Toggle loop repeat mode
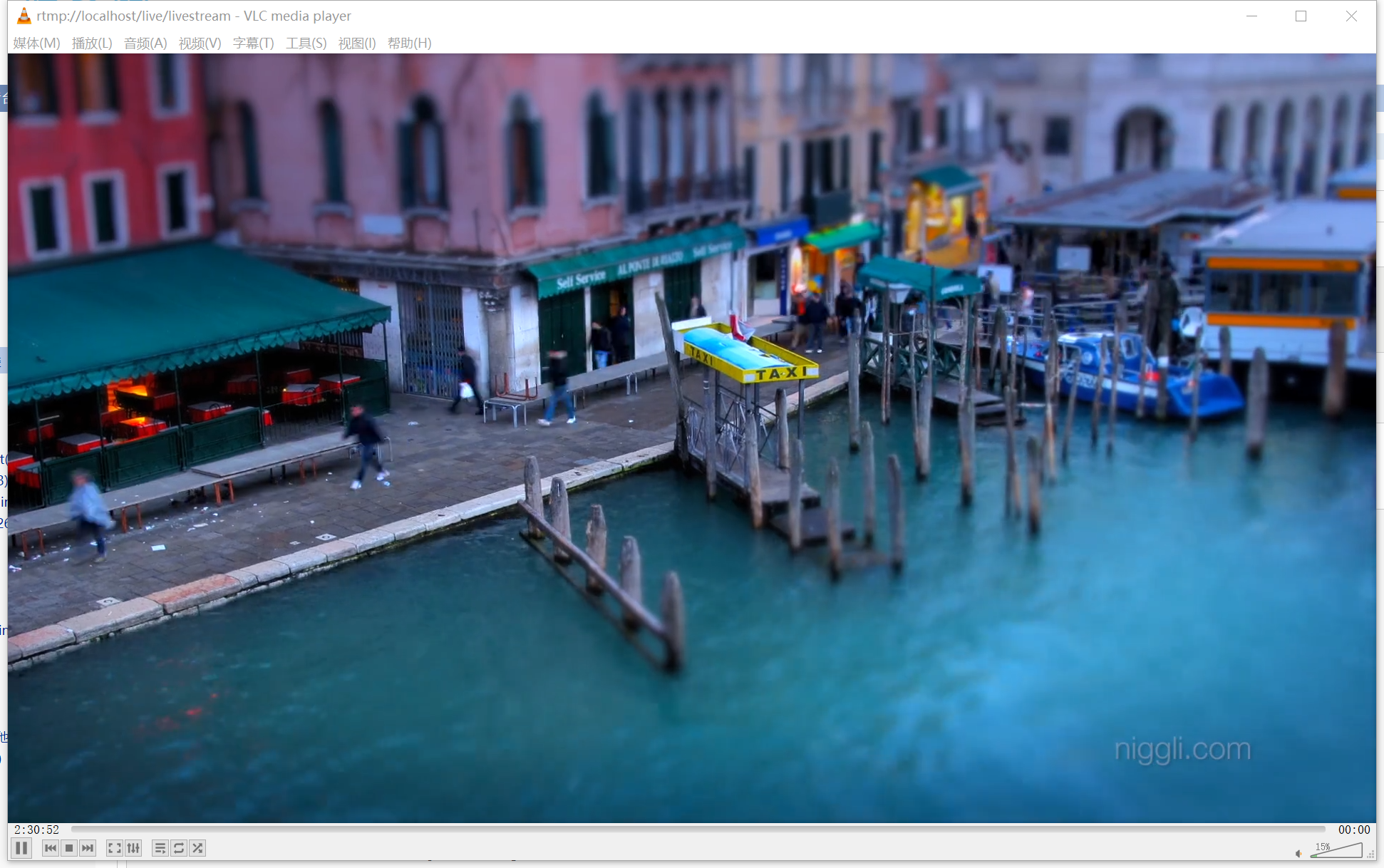Viewport: 1384px width, 868px height. (x=179, y=848)
